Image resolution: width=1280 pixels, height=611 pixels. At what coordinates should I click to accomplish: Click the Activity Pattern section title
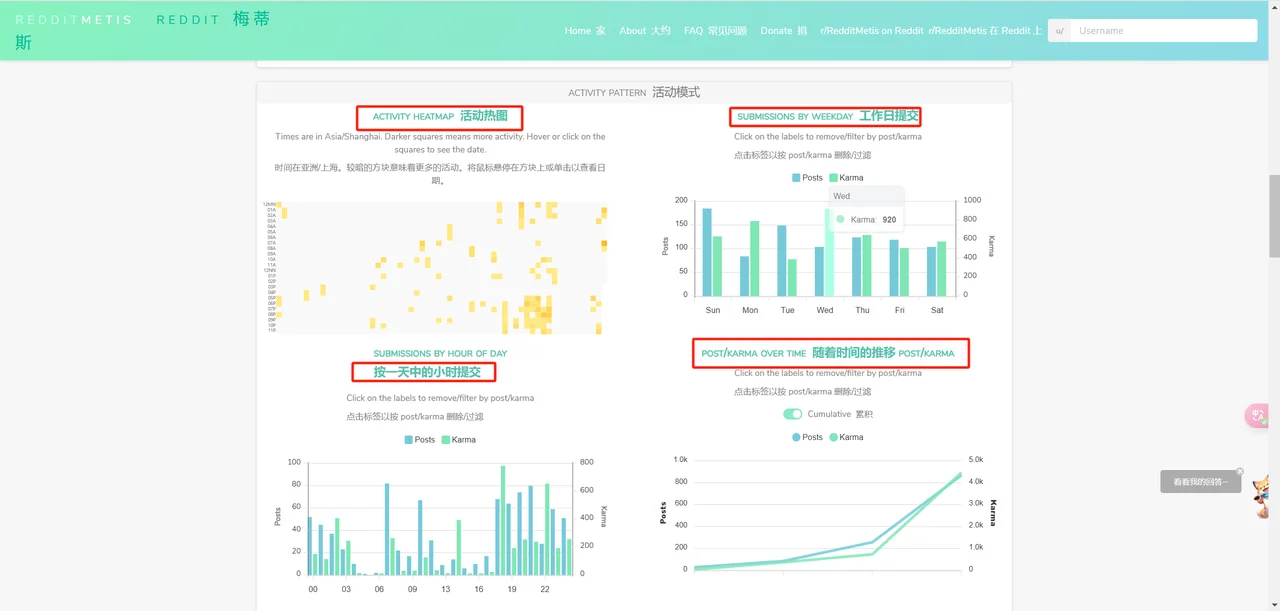pos(634,92)
